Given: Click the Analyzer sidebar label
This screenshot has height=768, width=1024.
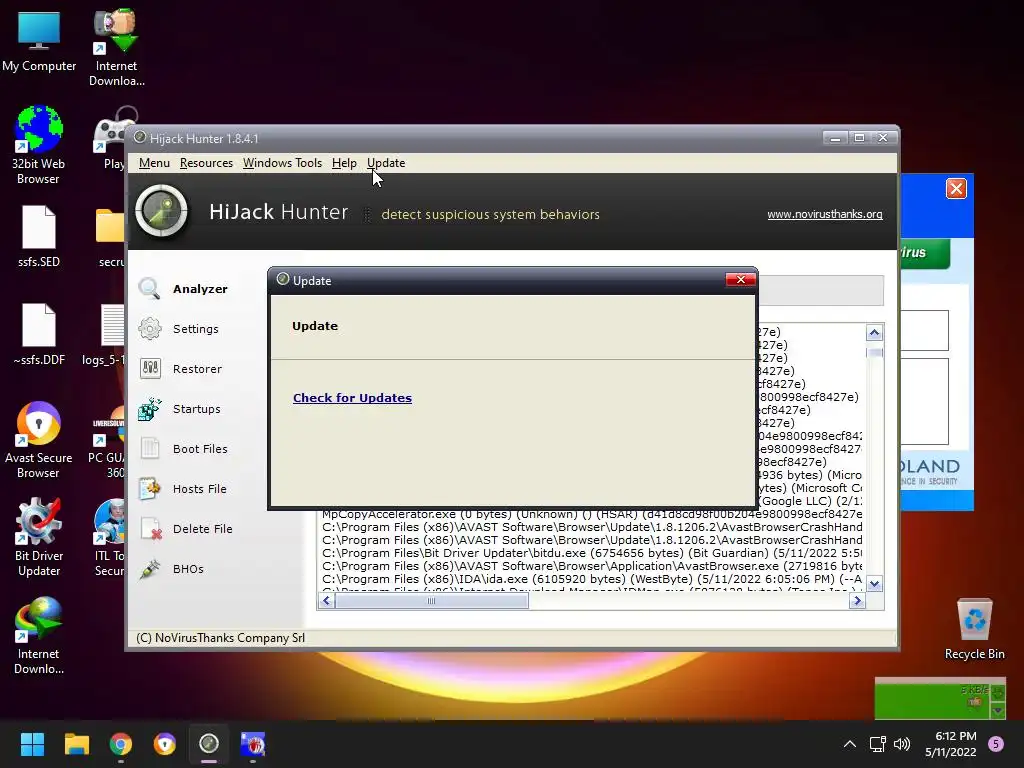Looking at the screenshot, I should [200, 289].
